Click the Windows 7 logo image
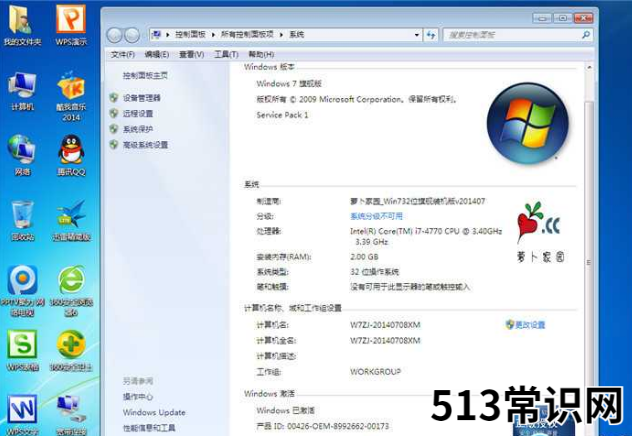Viewport: 632px width, 436px height. tap(528, 123)
